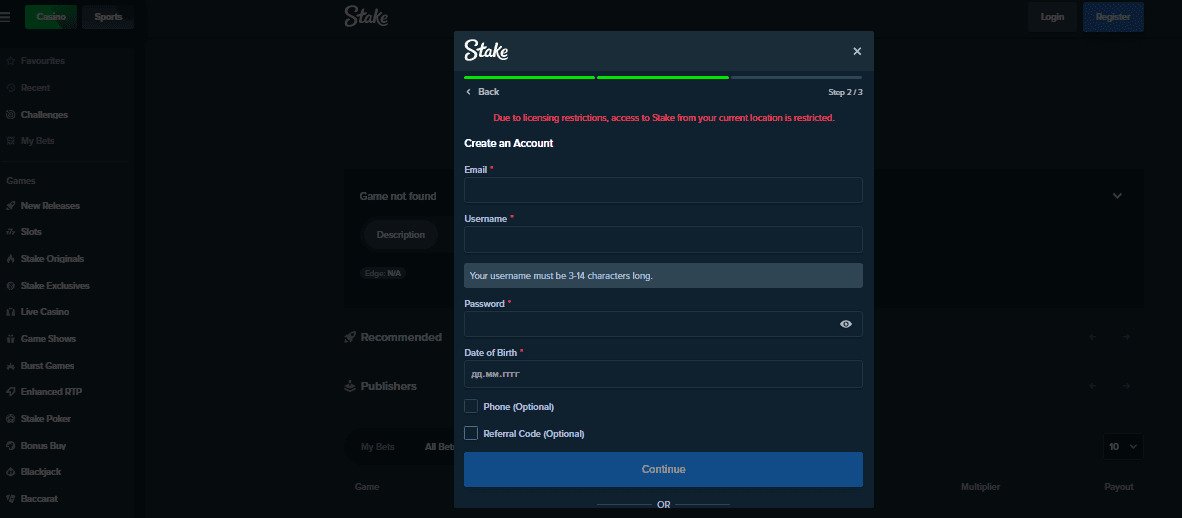Click the Favourites star icon in sidebar
This screenshot has height=518, width=1182.
click(11, 61)
